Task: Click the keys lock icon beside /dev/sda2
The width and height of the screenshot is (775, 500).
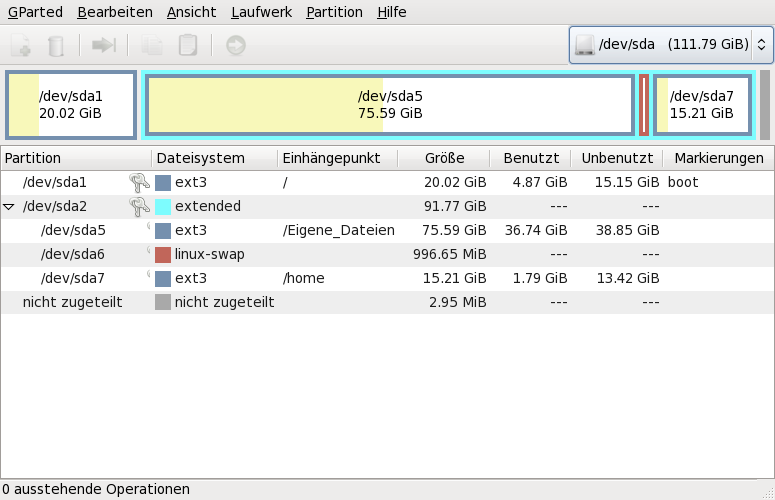Action: click(139, 206)
